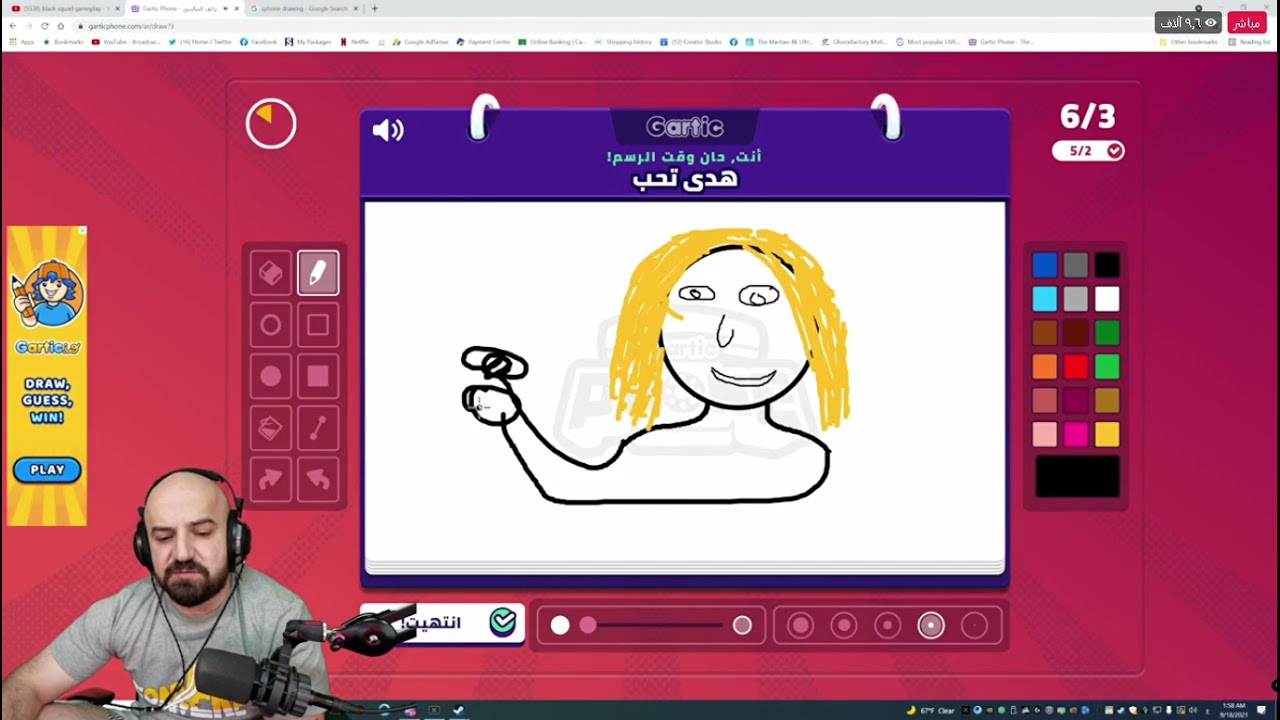Click the right-pointing curved arrow tool button
1280x720 pixels.
[x=270, y=480]
